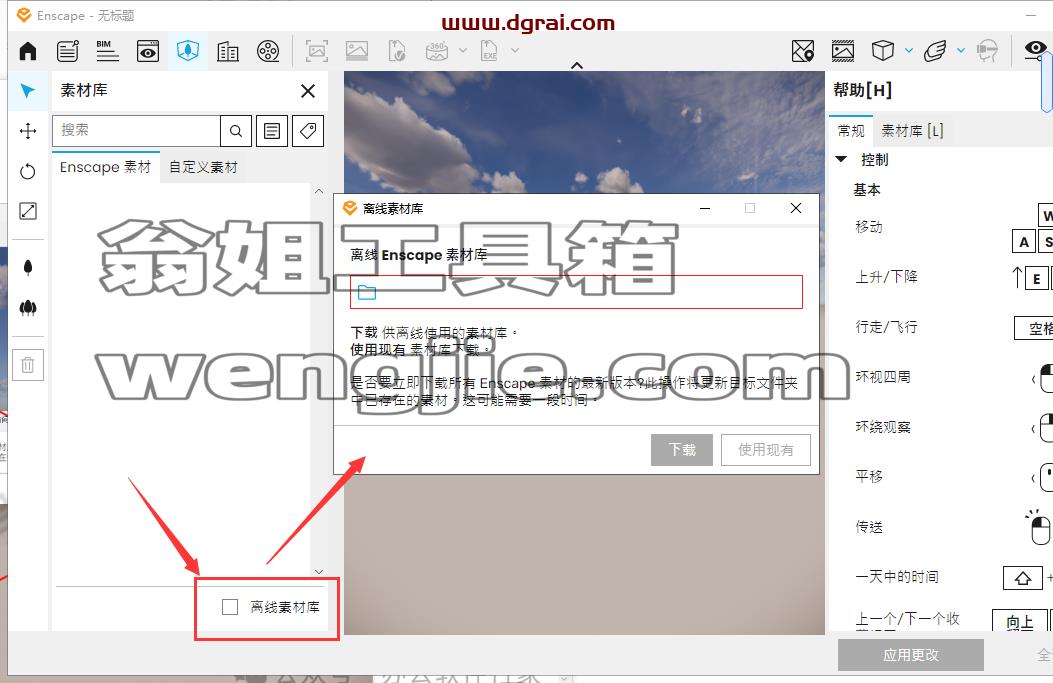Click the folder icon in offline library dialog
The width and height of the screenshot is (1053, 683).
(x=367, y=292)
